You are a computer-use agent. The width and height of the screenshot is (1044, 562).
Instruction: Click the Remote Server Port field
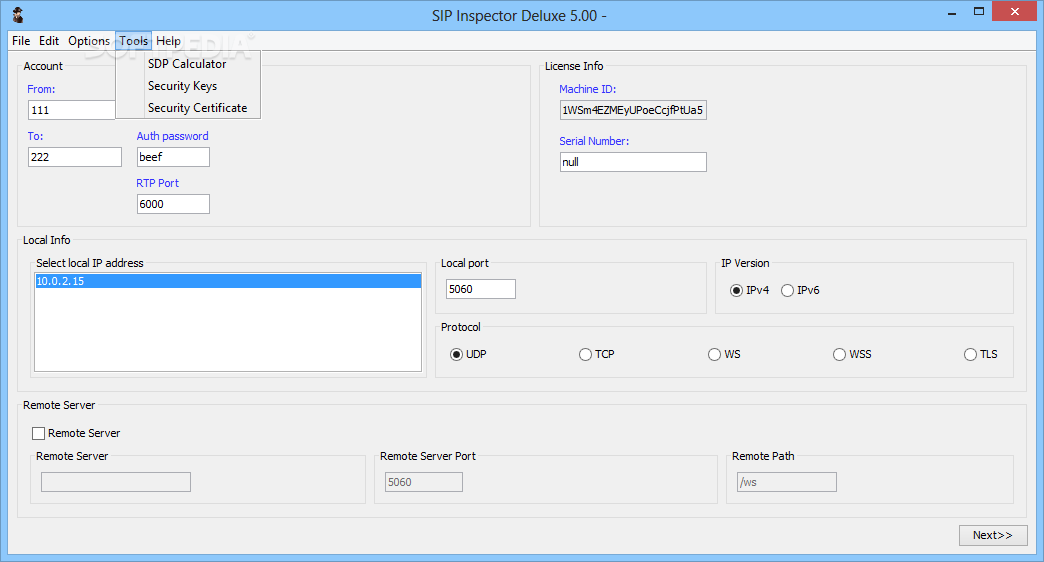pos(423,482)
